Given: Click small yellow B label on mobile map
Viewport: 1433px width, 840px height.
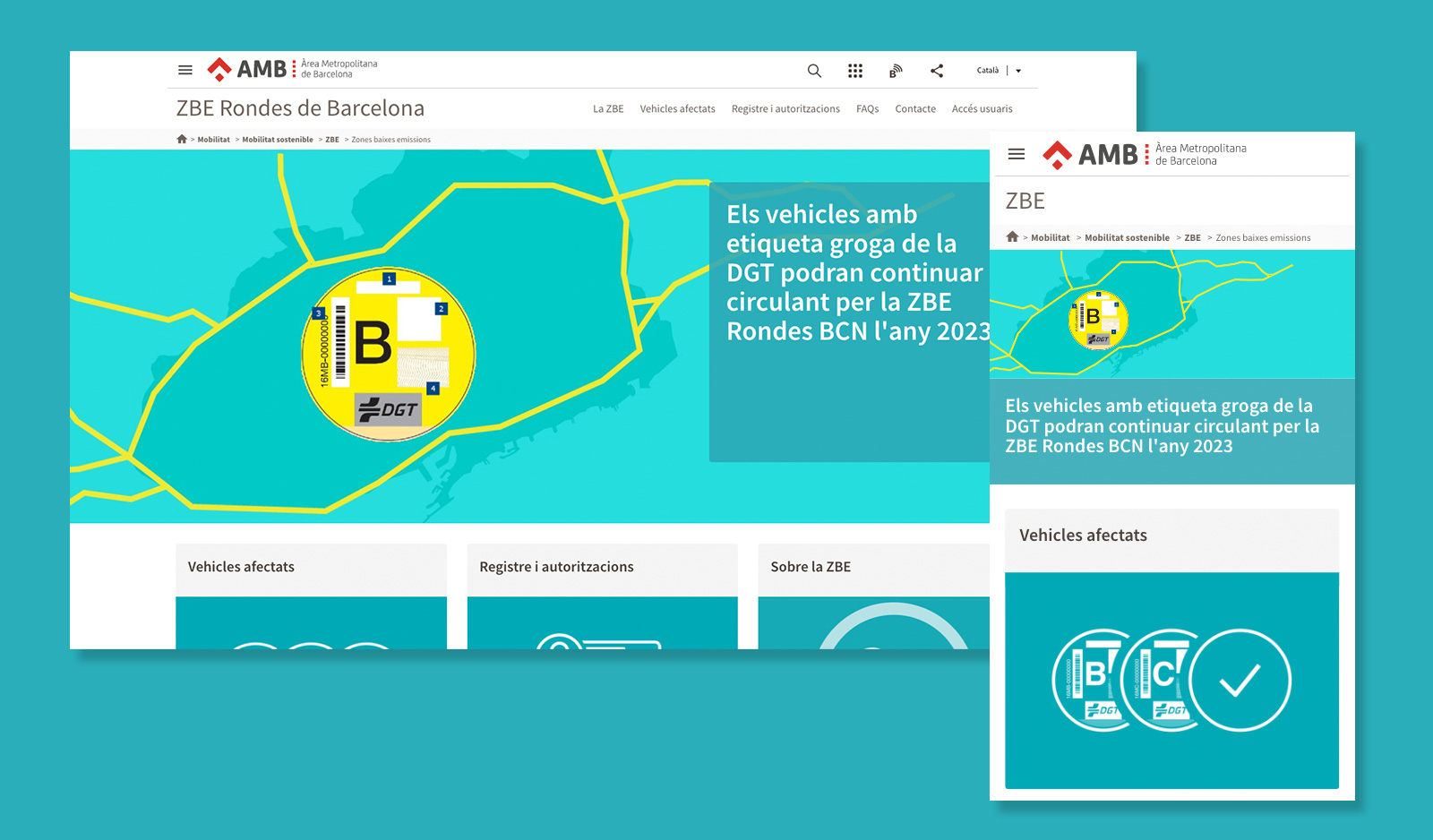Looking at the screenshot, I should pyautogui.click(x=1098, y=320).
